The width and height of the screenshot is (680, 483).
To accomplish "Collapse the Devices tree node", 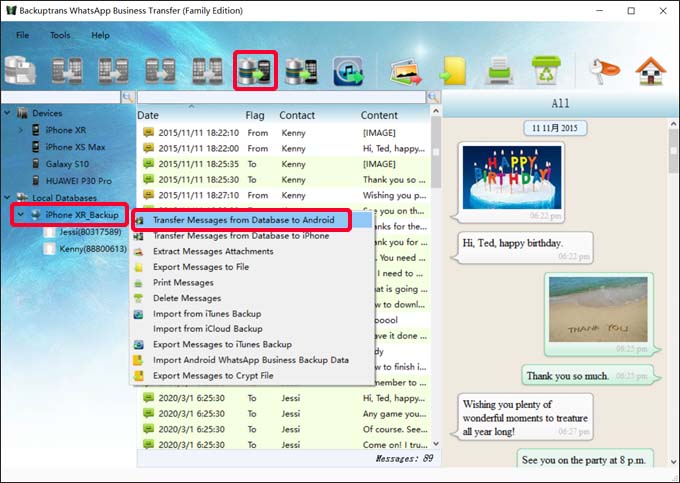I will (x=7, y=113).
